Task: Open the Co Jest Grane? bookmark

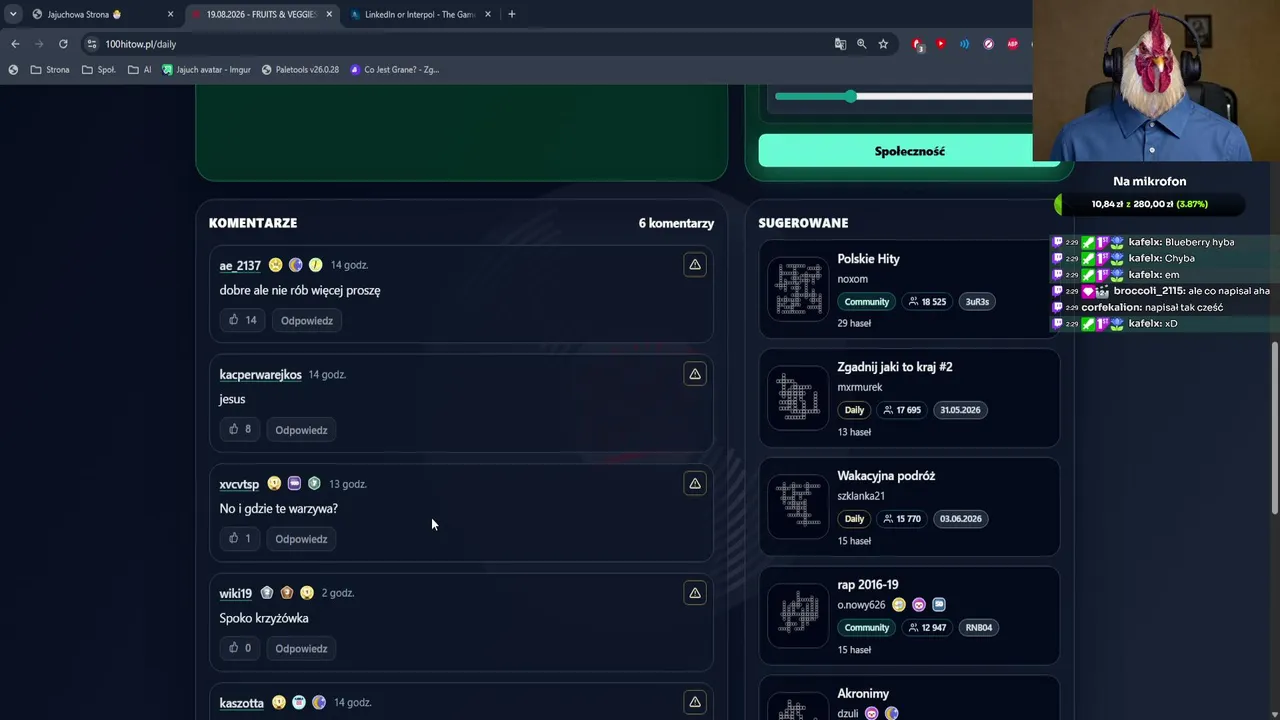Action: (395, 70)
